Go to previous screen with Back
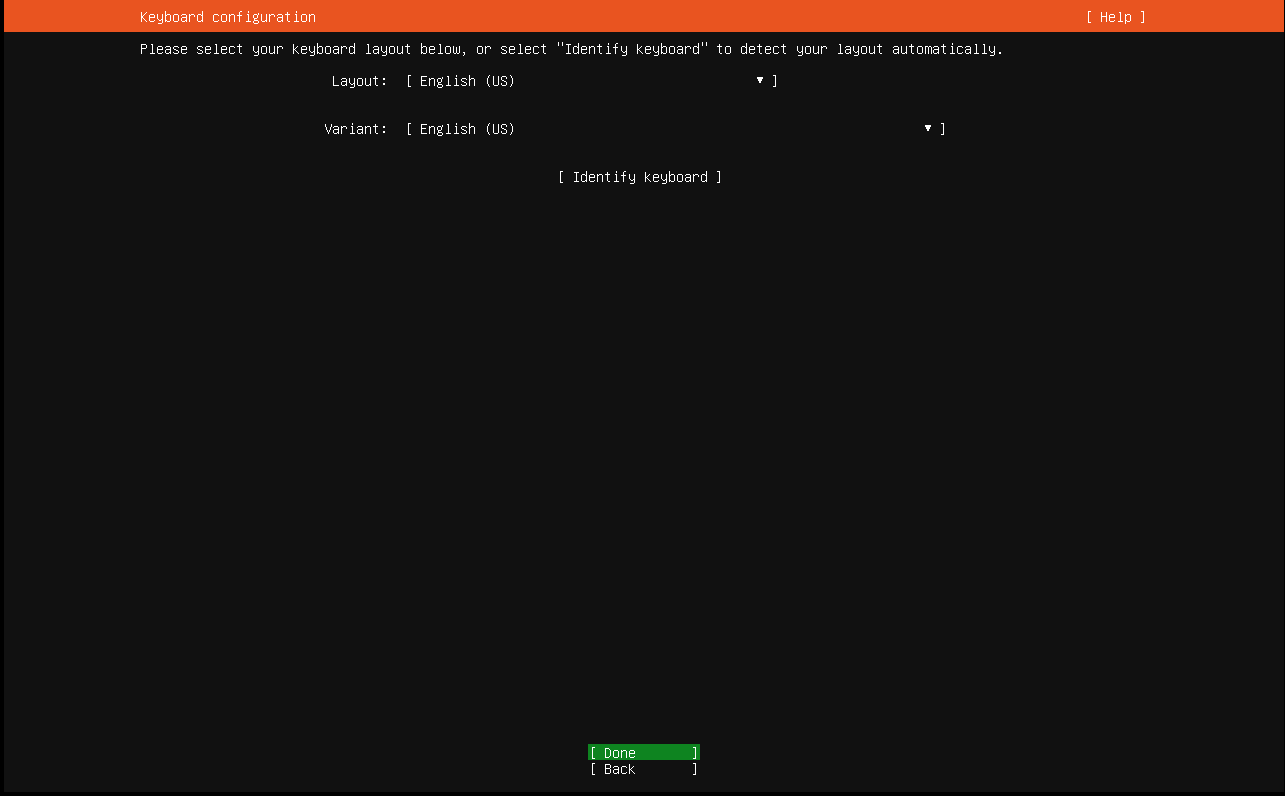The width and height of the screenshot is (1285, 796). tap(643, 769)
